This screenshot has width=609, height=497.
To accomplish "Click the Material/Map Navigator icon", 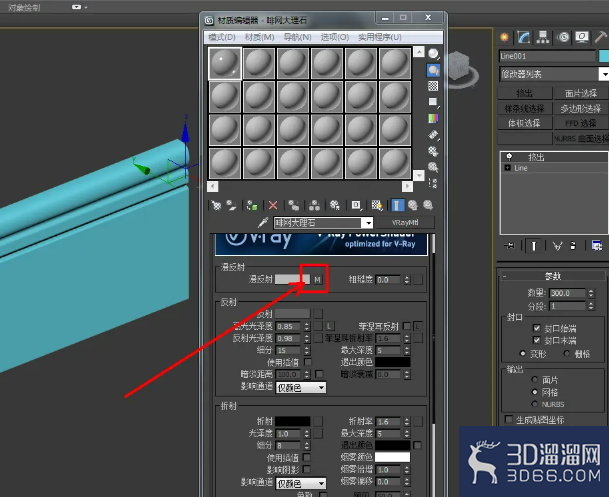I will [x=433, y=183].
